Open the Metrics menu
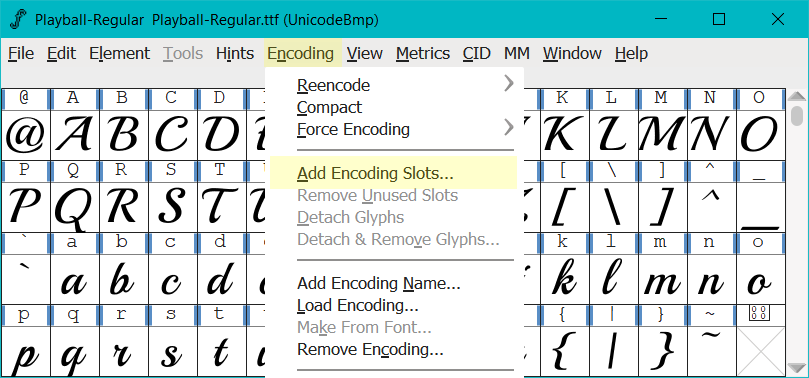 coord(423,53)
